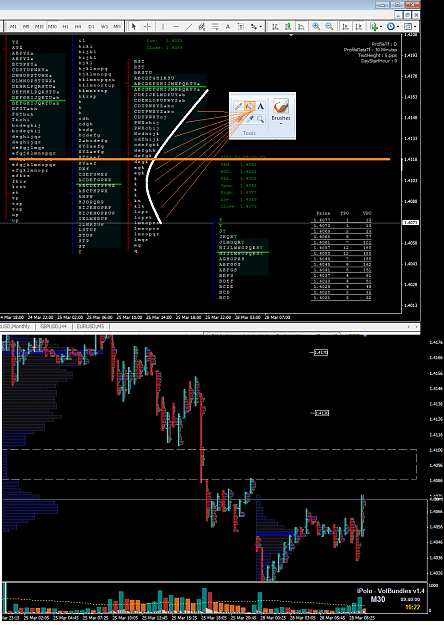Click the yellow '10:22' timer text
This screenshot has height=625, width=444.
[413, 607]
